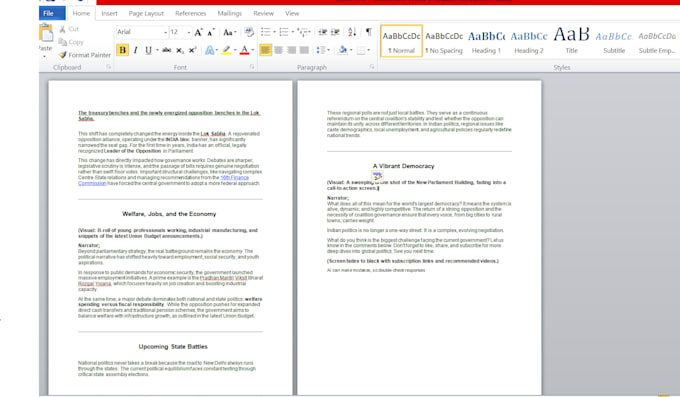The width and height of the screenshot is (680, 397).
Task: Increase paragraph indent
Action: pyautogui.click(x=335, y=32)
